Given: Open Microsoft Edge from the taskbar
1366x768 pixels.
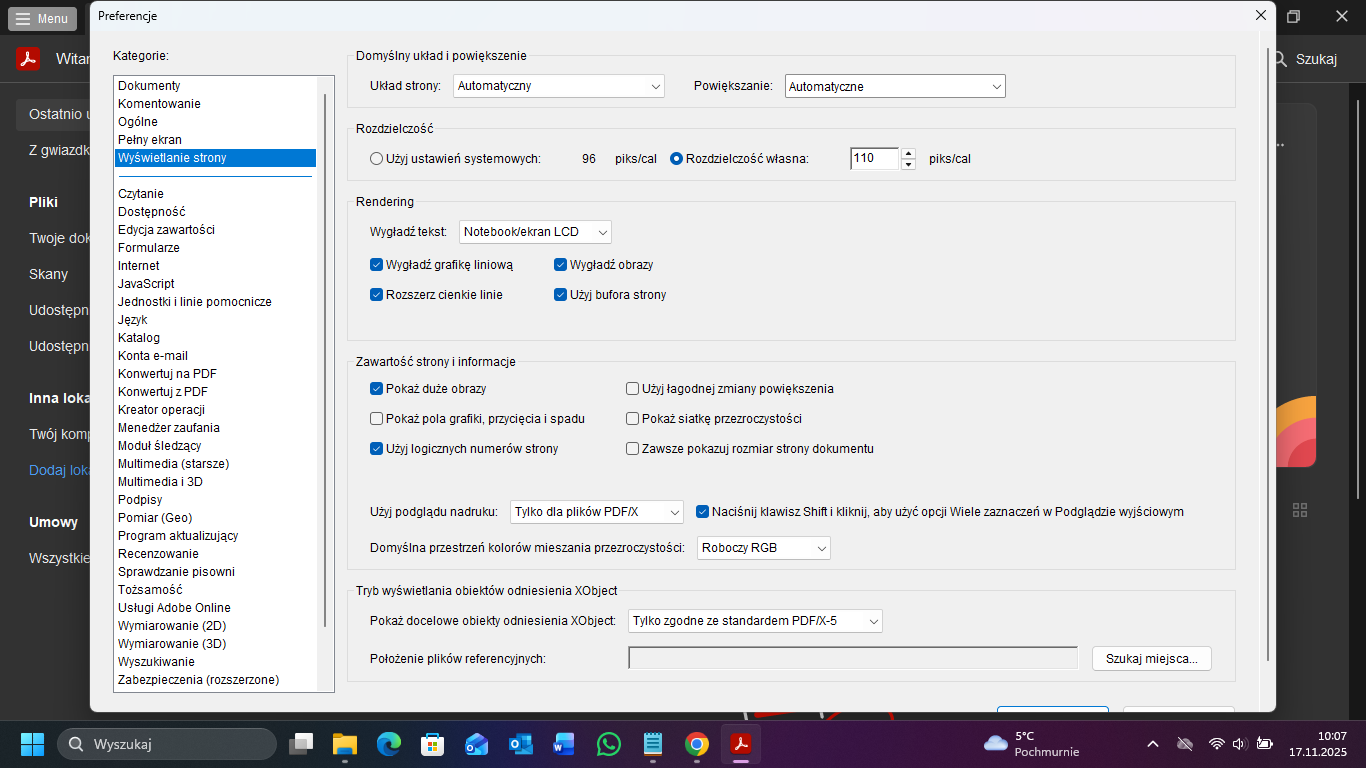Looking at the screenshot, I should [x=389, y=744].
